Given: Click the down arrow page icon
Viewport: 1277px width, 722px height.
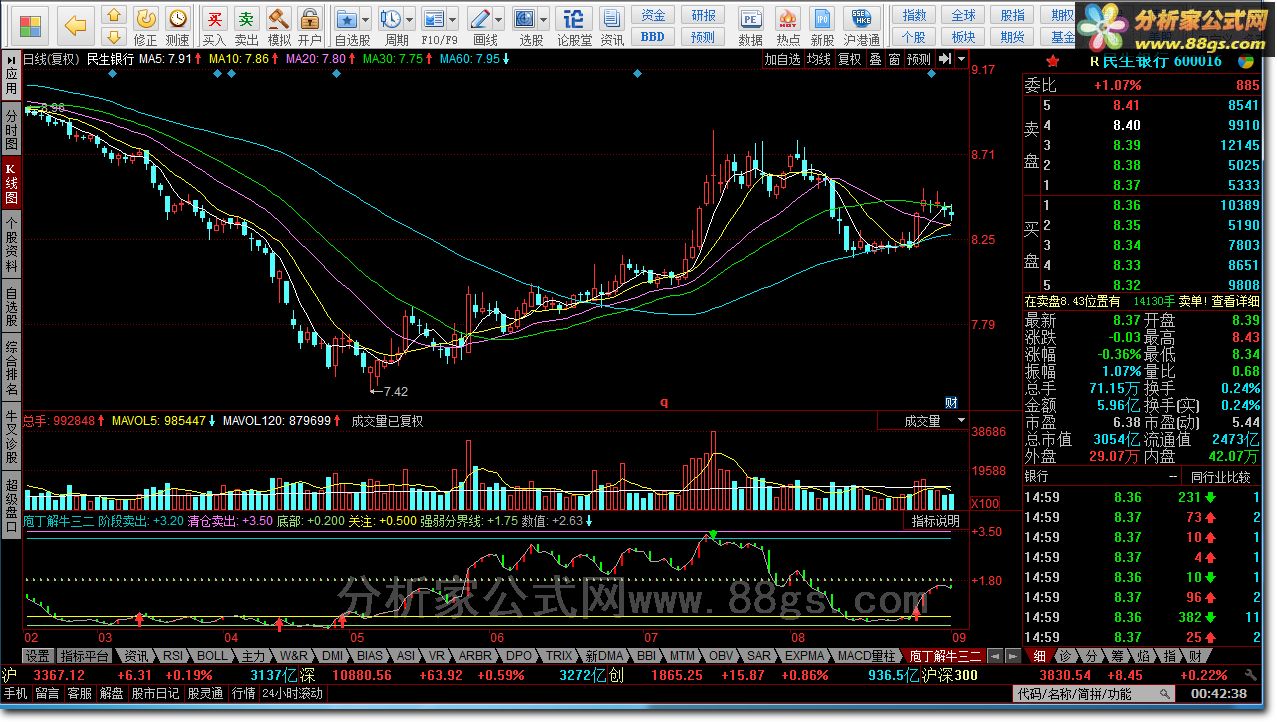Looking at the screenshot, I should tap(114, 38).
